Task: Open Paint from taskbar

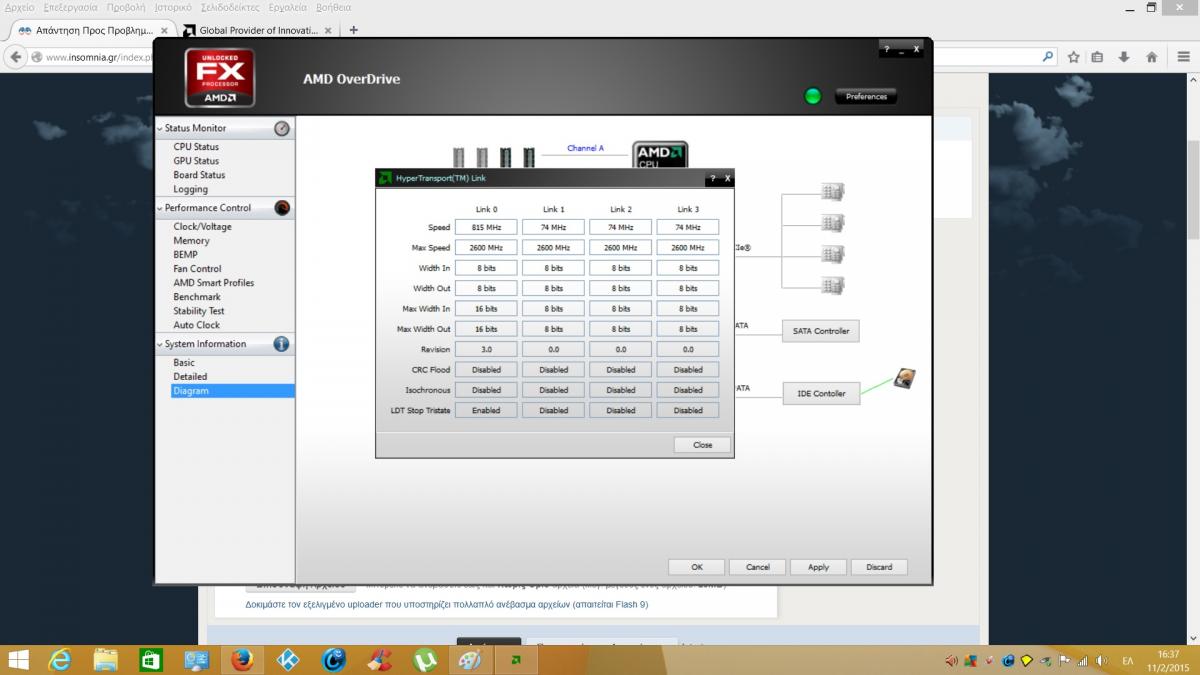Action: pyautogui.click(x=470, y=660)
